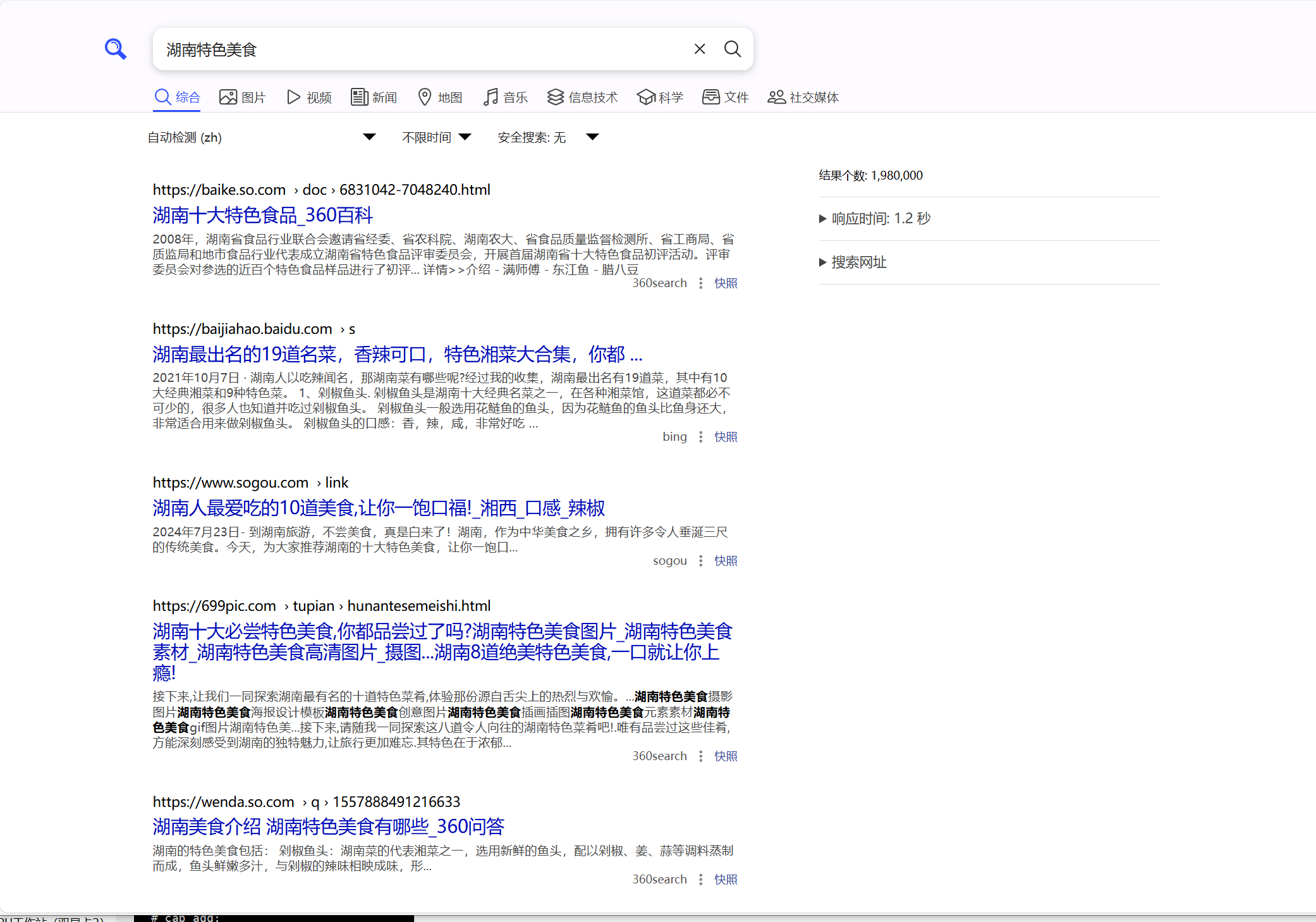Open three-dot menu on 360问答 result

700,880
